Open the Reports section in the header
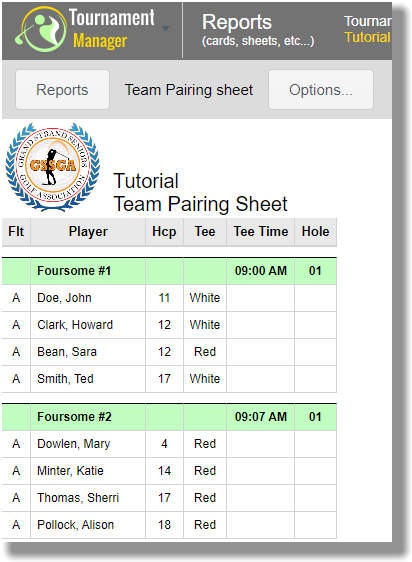 pos(258,30)
